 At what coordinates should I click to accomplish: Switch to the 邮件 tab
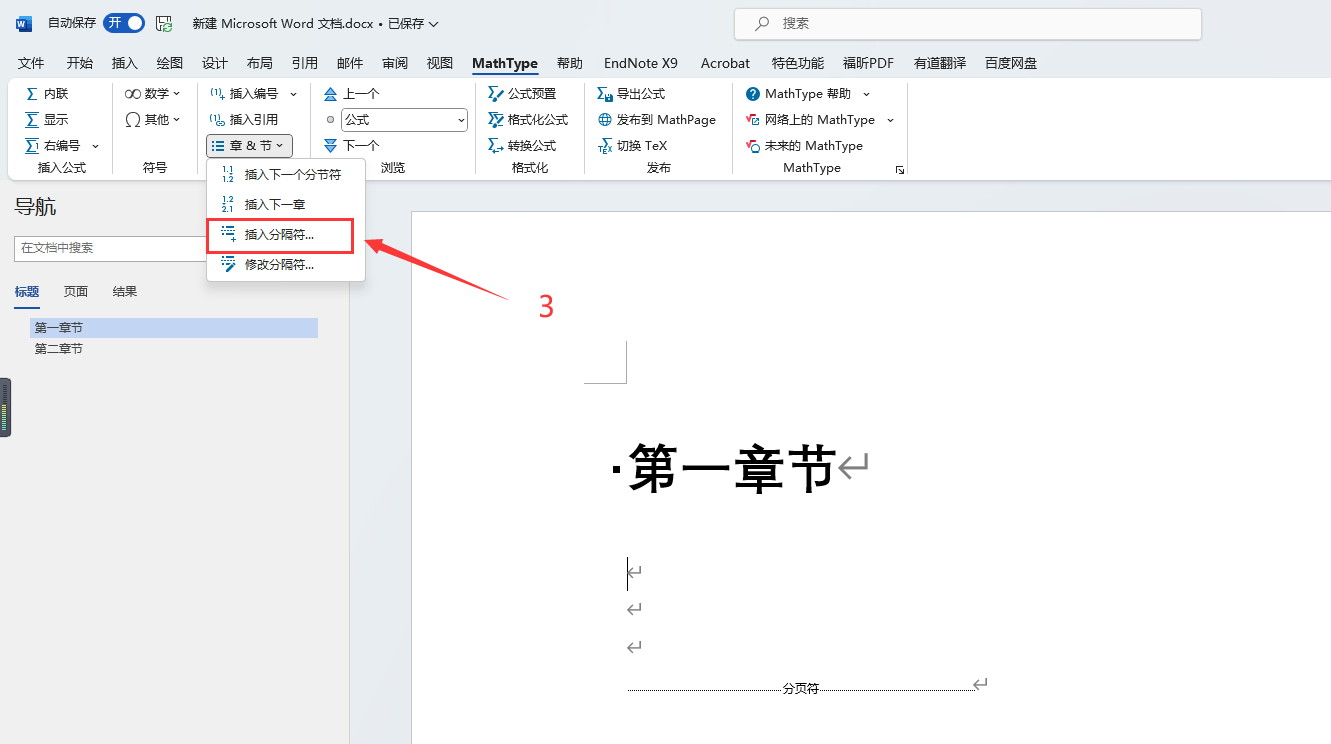click(350, 63)
